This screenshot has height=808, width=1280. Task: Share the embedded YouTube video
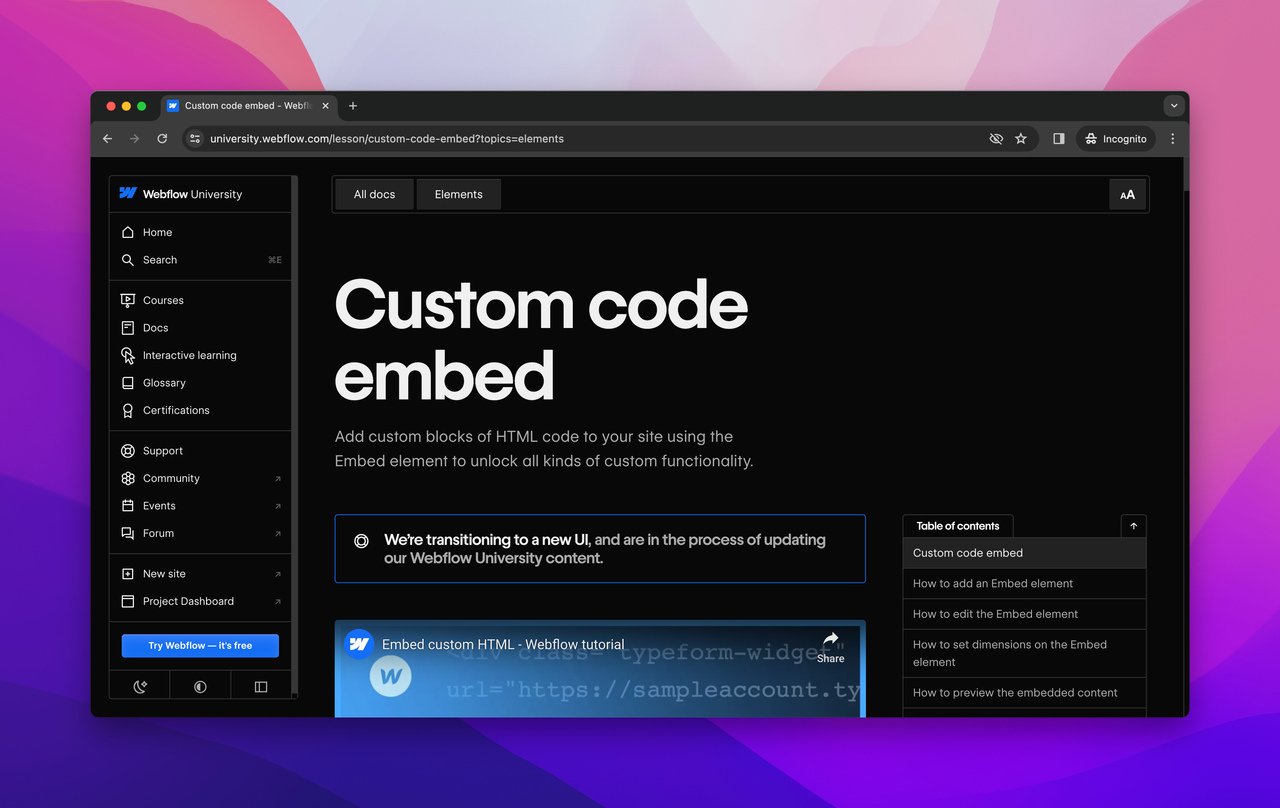830,648
